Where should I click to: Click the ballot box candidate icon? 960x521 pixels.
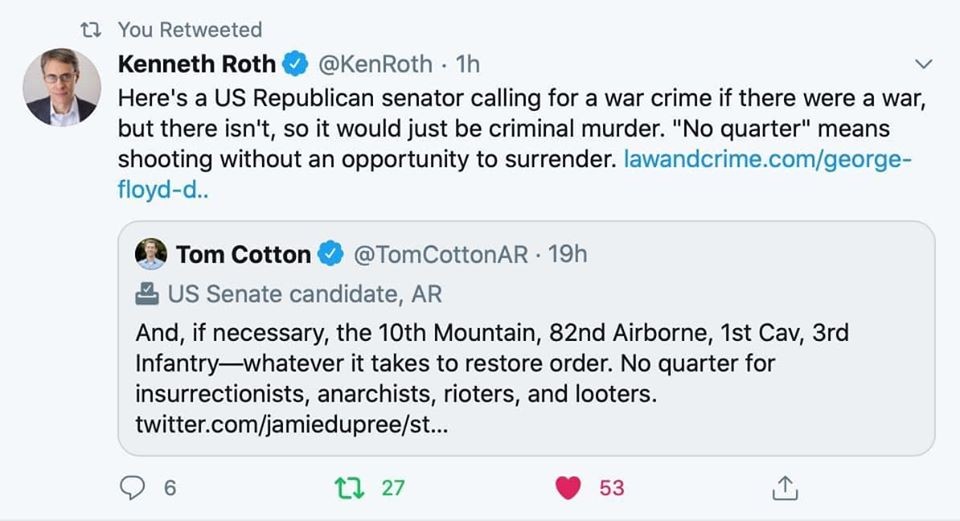coord(148,294)
